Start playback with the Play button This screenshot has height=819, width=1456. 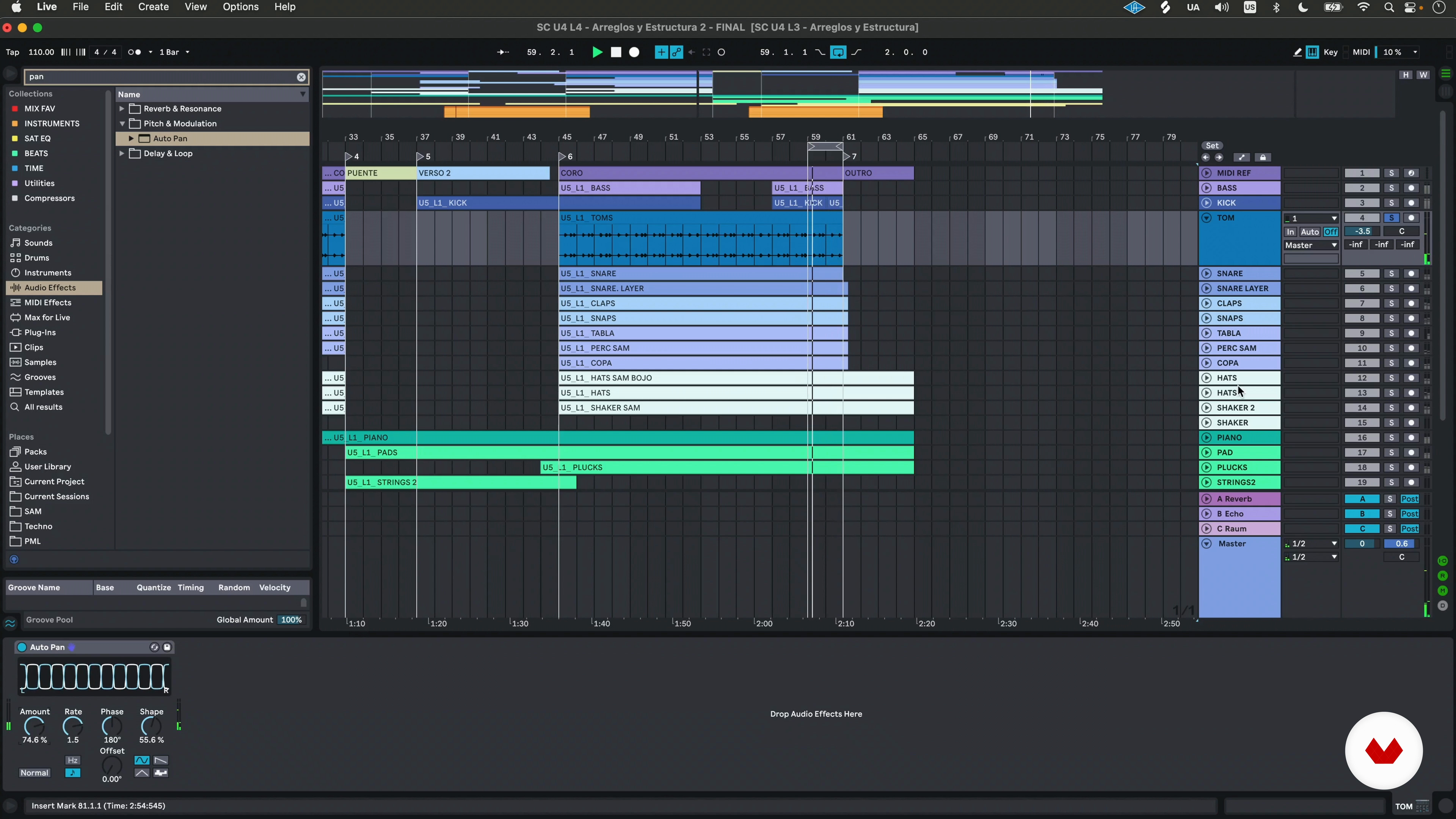[597, 52]
